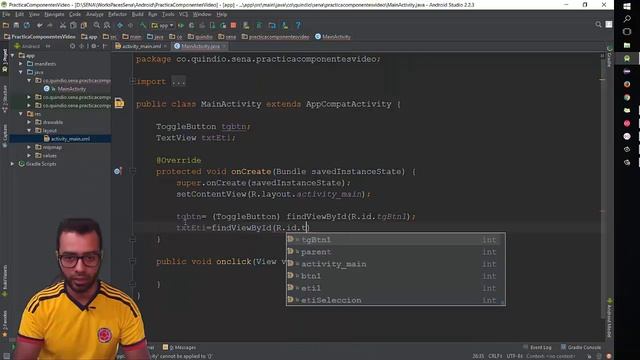
Task: Collapse the java folder
Action: [21, 72]
